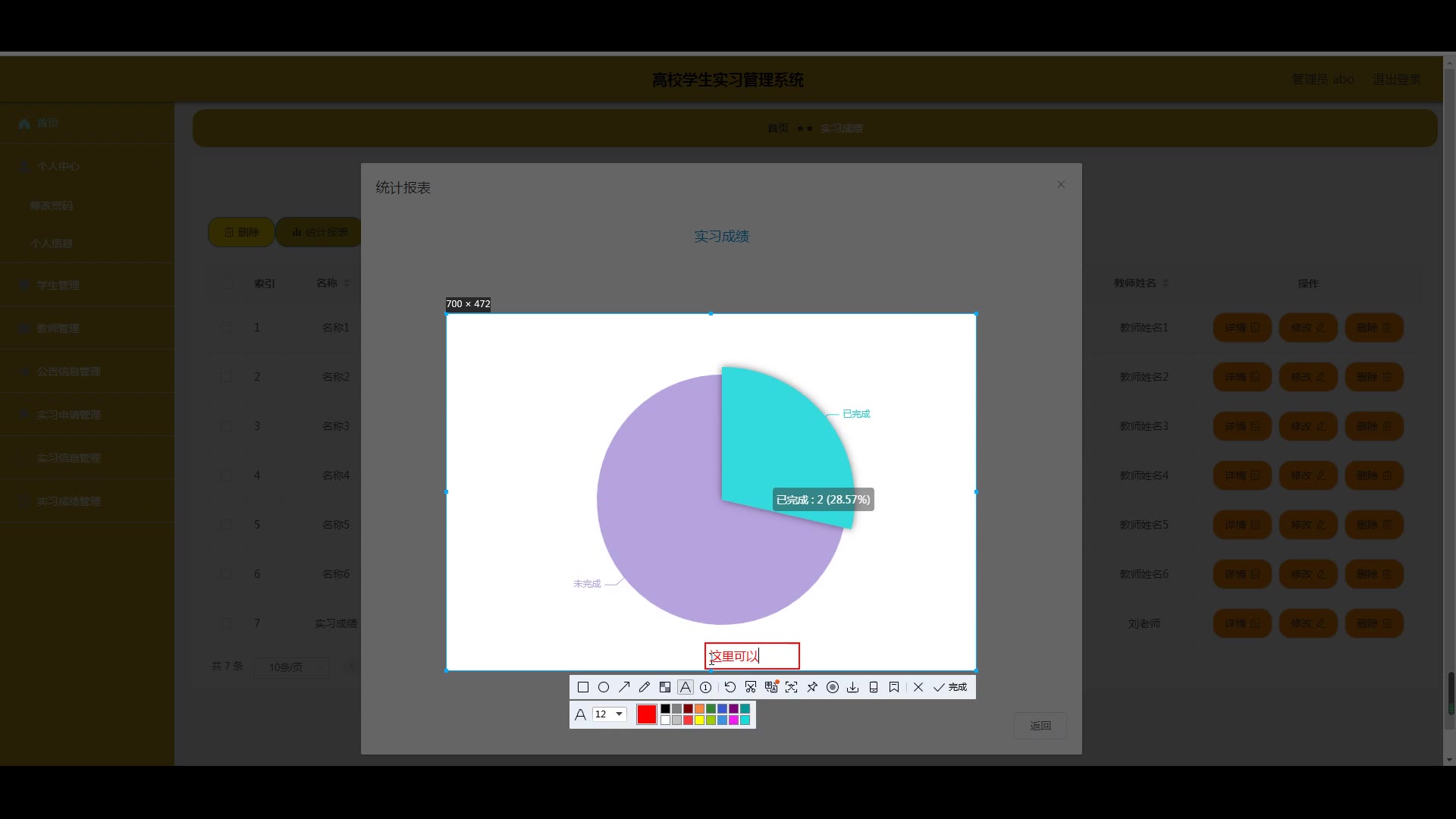Click the 统计报表 button
The width and height of the screenshot is (1456, 819).
pos(319,232)
